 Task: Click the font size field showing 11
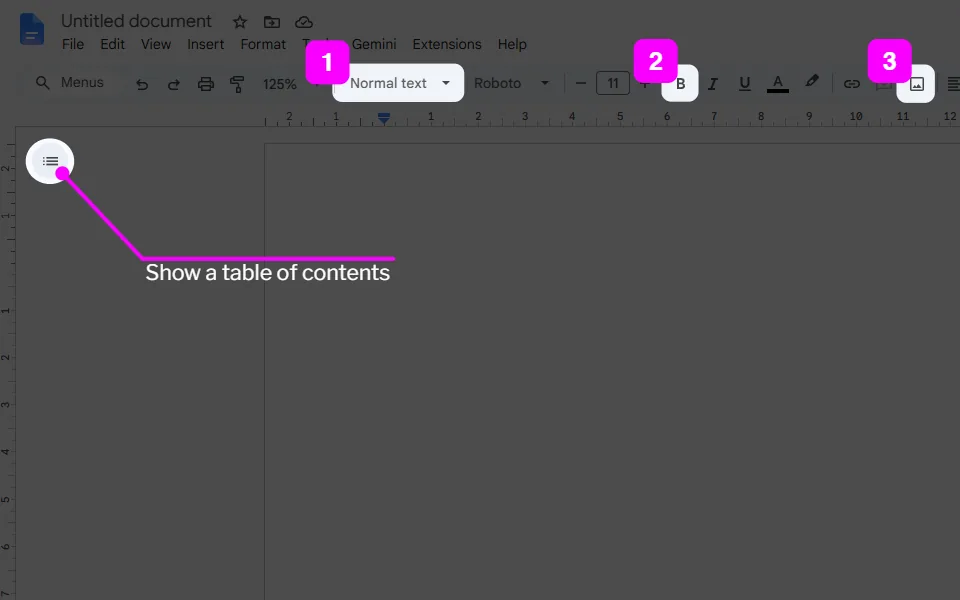(x=613, y=83)
